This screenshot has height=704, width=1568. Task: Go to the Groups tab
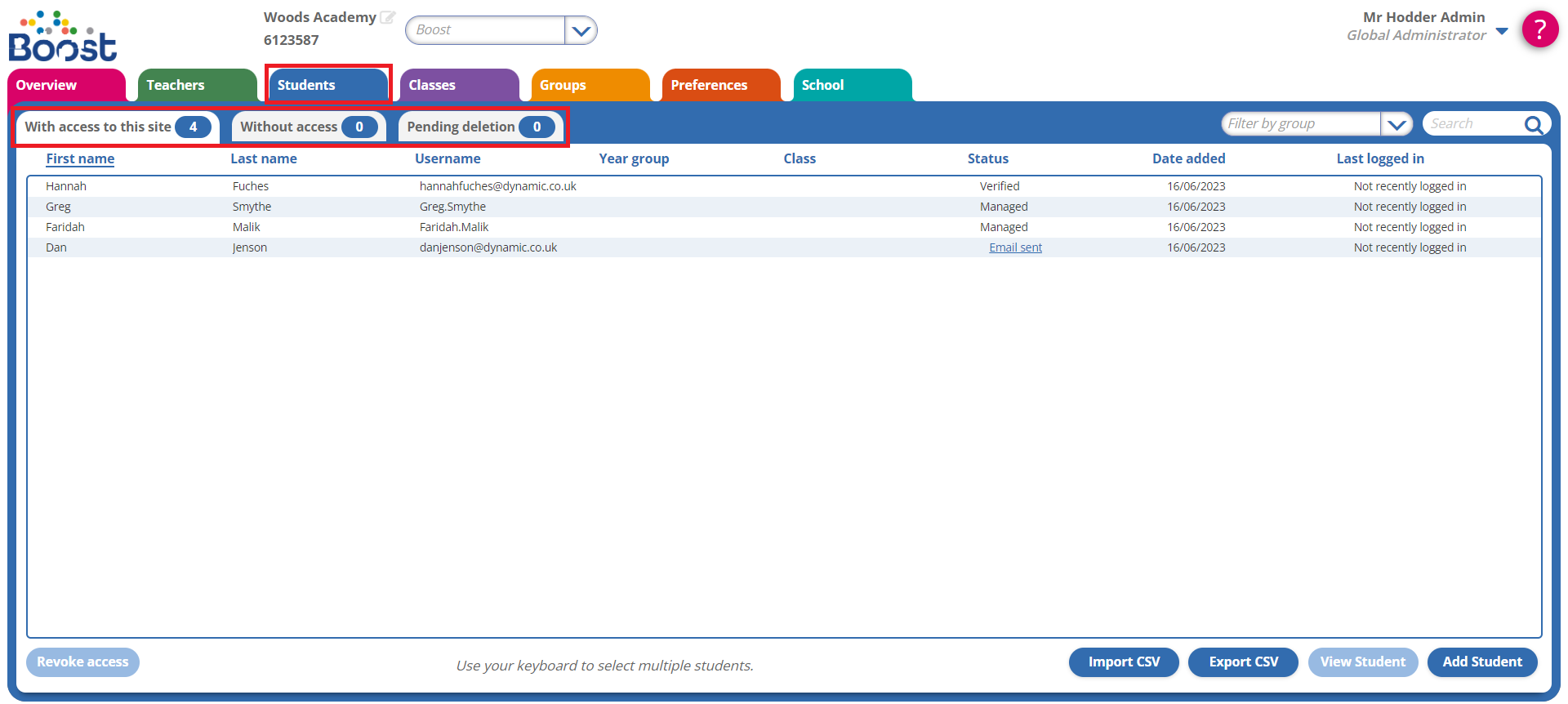click(x=589, y=85)
